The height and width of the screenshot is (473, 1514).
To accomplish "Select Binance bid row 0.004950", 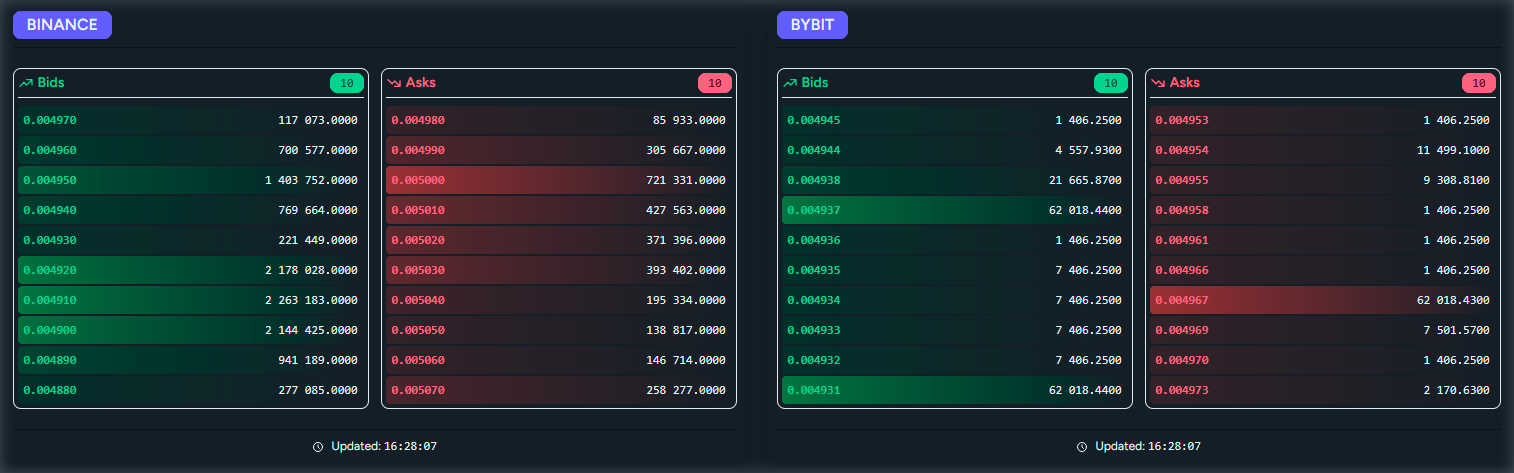I will 191,180.
